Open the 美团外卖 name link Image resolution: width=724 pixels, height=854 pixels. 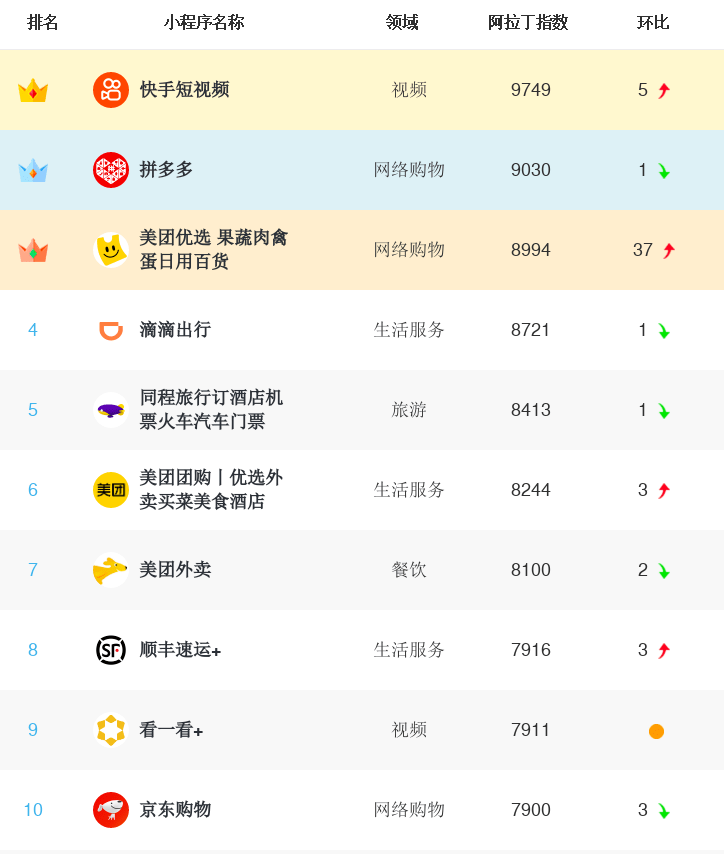click(x=175, y=570)
